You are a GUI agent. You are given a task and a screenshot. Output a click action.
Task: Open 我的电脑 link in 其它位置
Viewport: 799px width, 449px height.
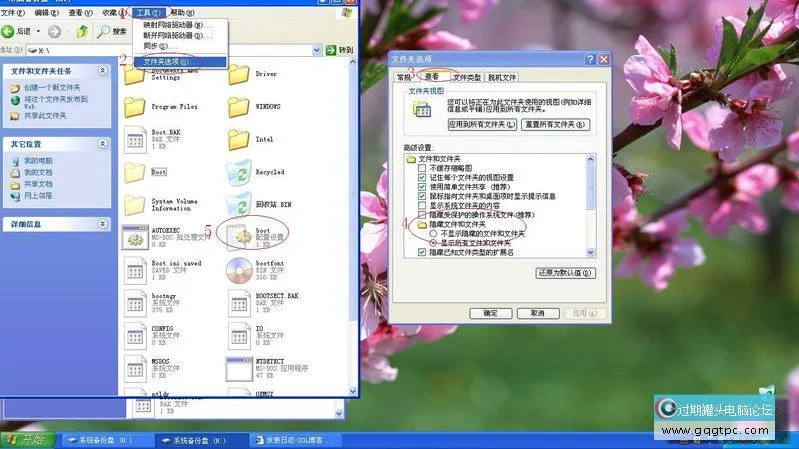[x=38, y=161]
